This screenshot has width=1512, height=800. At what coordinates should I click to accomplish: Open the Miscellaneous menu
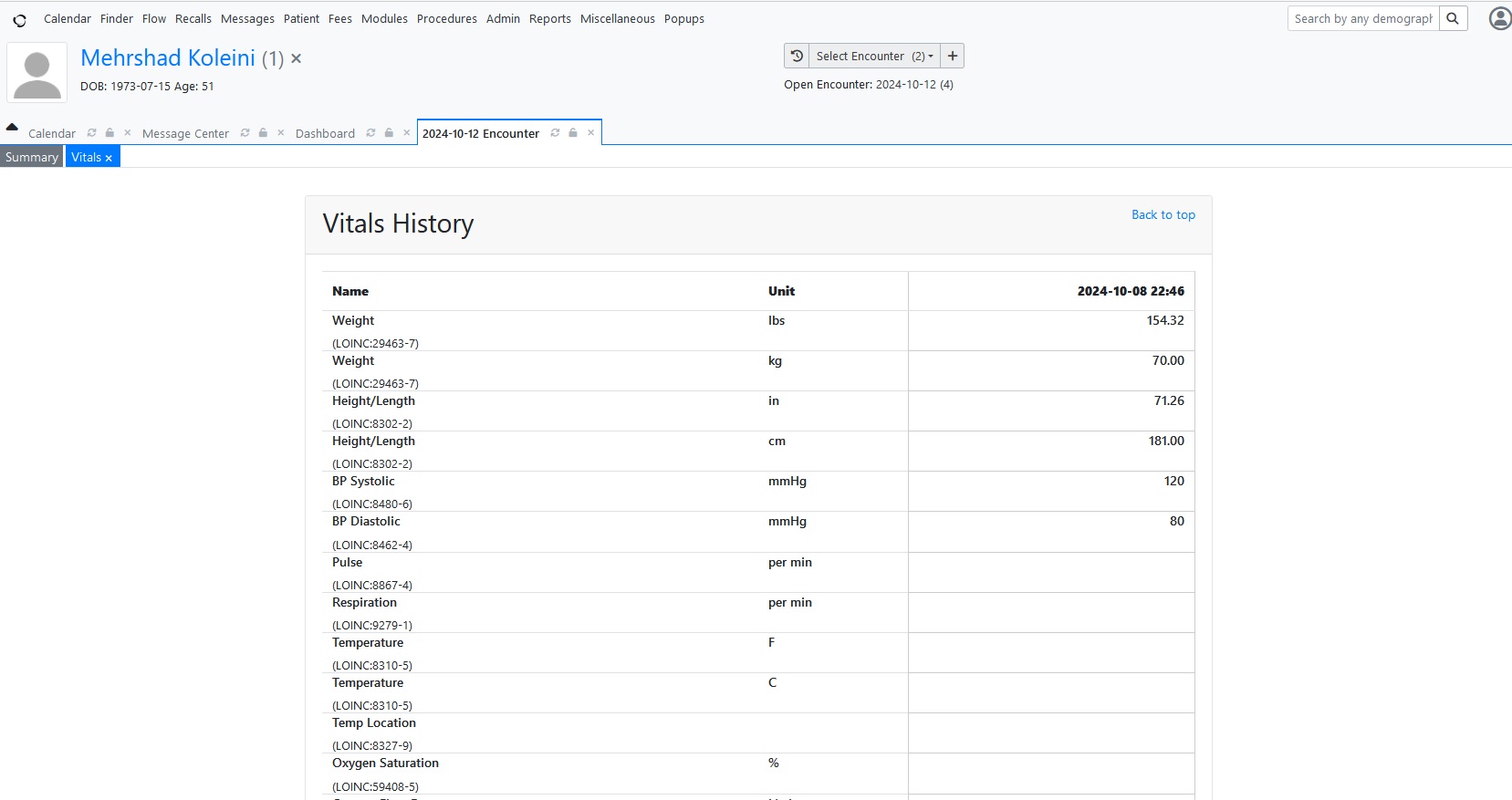coord(618,18)
